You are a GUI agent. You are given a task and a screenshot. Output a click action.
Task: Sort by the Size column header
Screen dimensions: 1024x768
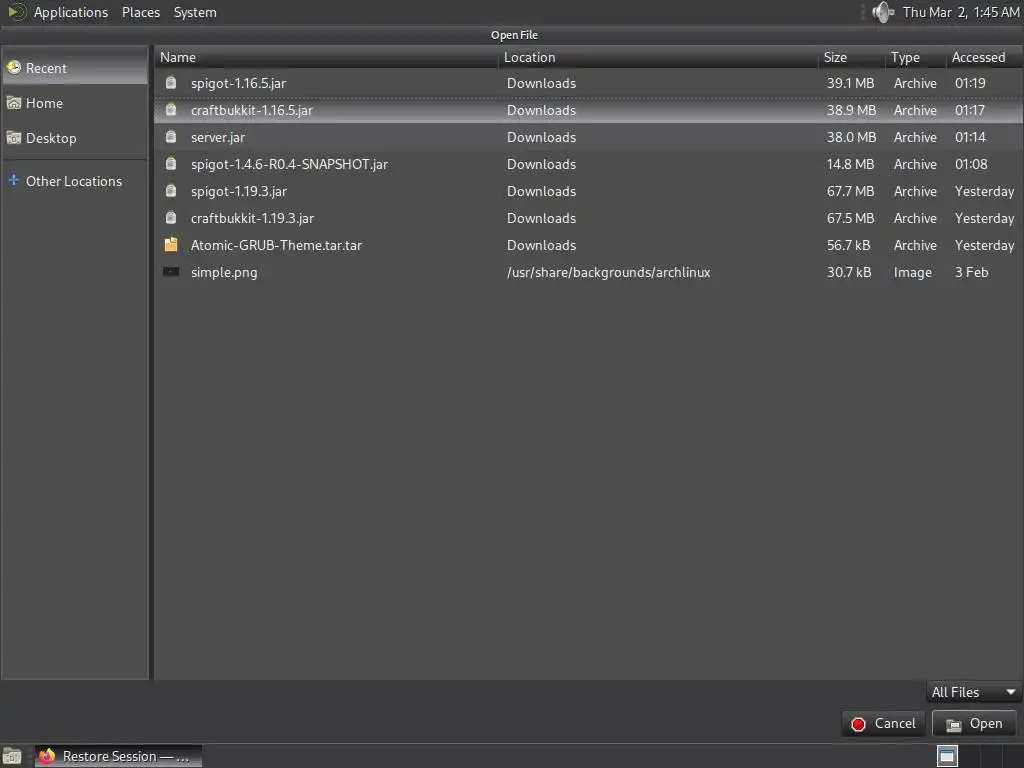(x=852, y=57)
